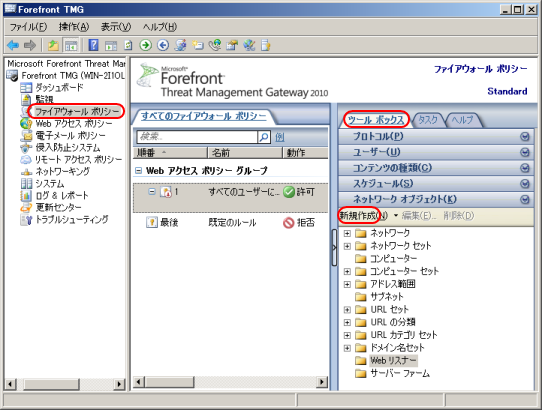This screenshot has height=410, width=542.
Task: Open the 操作(A) menu
Action: (x=74, y=27)
